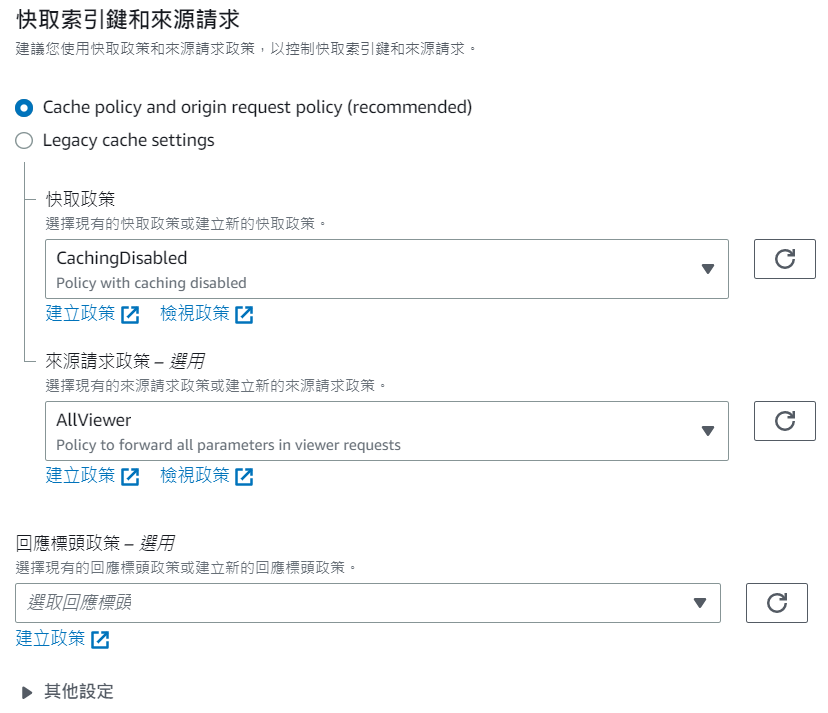Image resolution: width=828 pixels, height=713 pixels.
Task: Open 建立政策 link under cache policy
Action: coord(81,313)
